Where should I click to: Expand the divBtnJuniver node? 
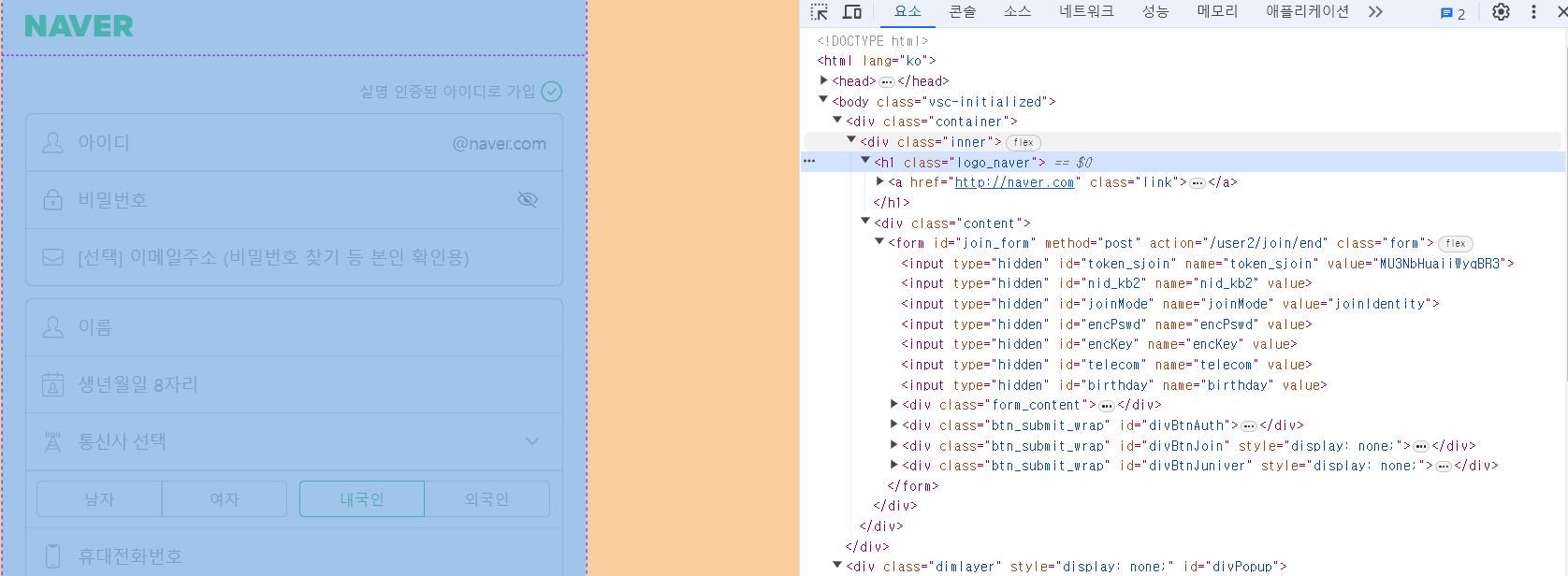tap(893, 465)
